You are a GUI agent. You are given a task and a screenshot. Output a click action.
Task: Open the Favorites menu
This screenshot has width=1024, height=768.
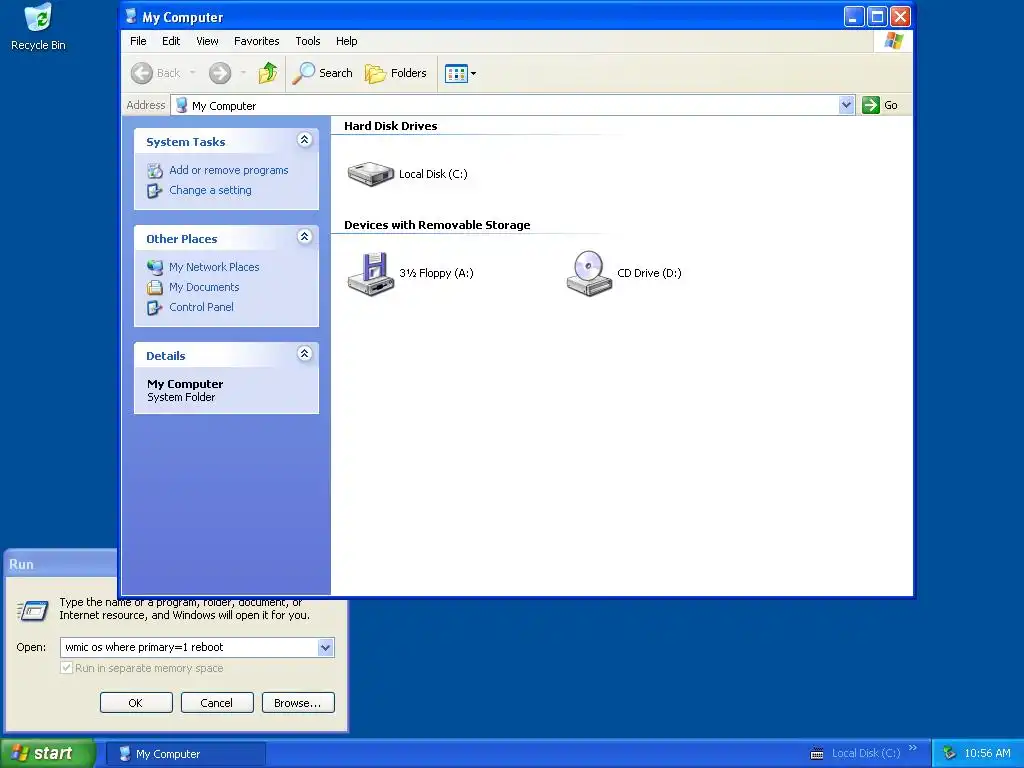(257, 41)
